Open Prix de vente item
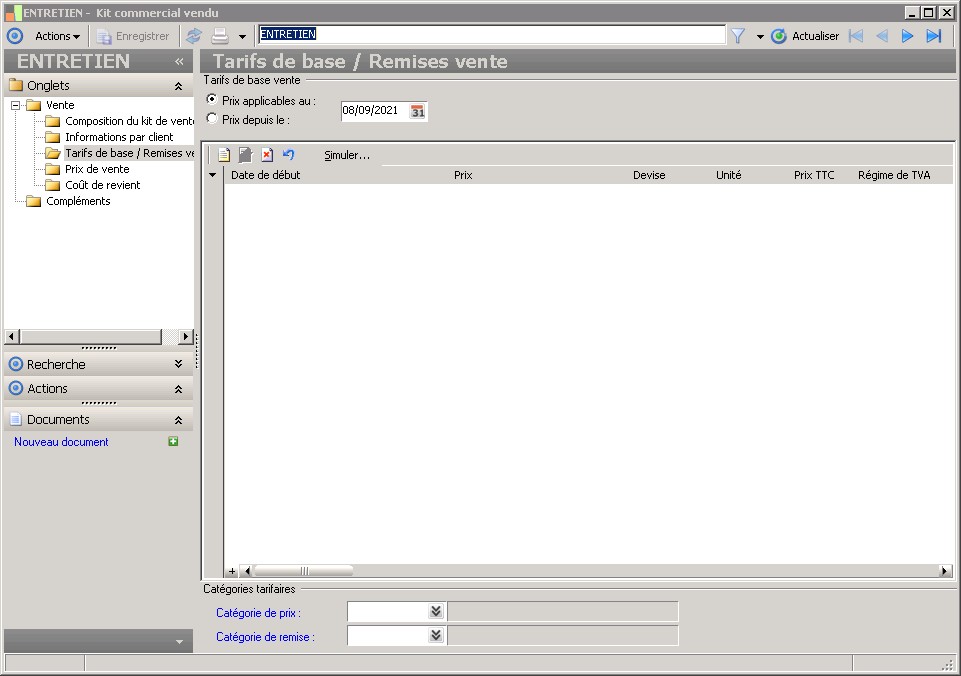 [x=97, y=169]
